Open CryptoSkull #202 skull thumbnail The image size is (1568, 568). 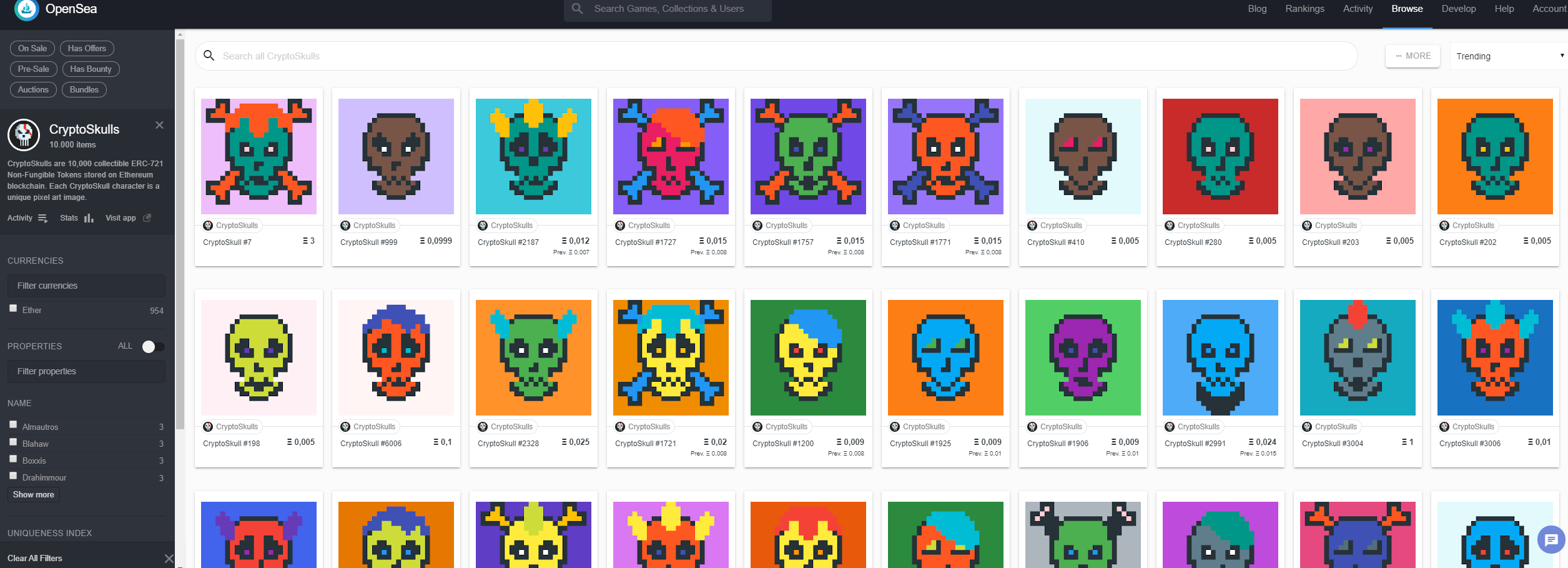1495,156
